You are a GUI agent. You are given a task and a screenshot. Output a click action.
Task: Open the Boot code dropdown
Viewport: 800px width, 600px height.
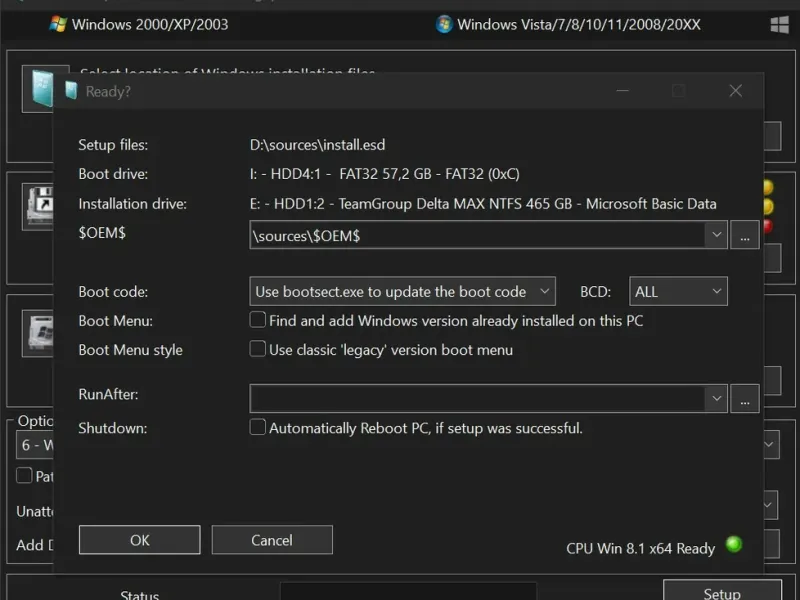point(402,291)
